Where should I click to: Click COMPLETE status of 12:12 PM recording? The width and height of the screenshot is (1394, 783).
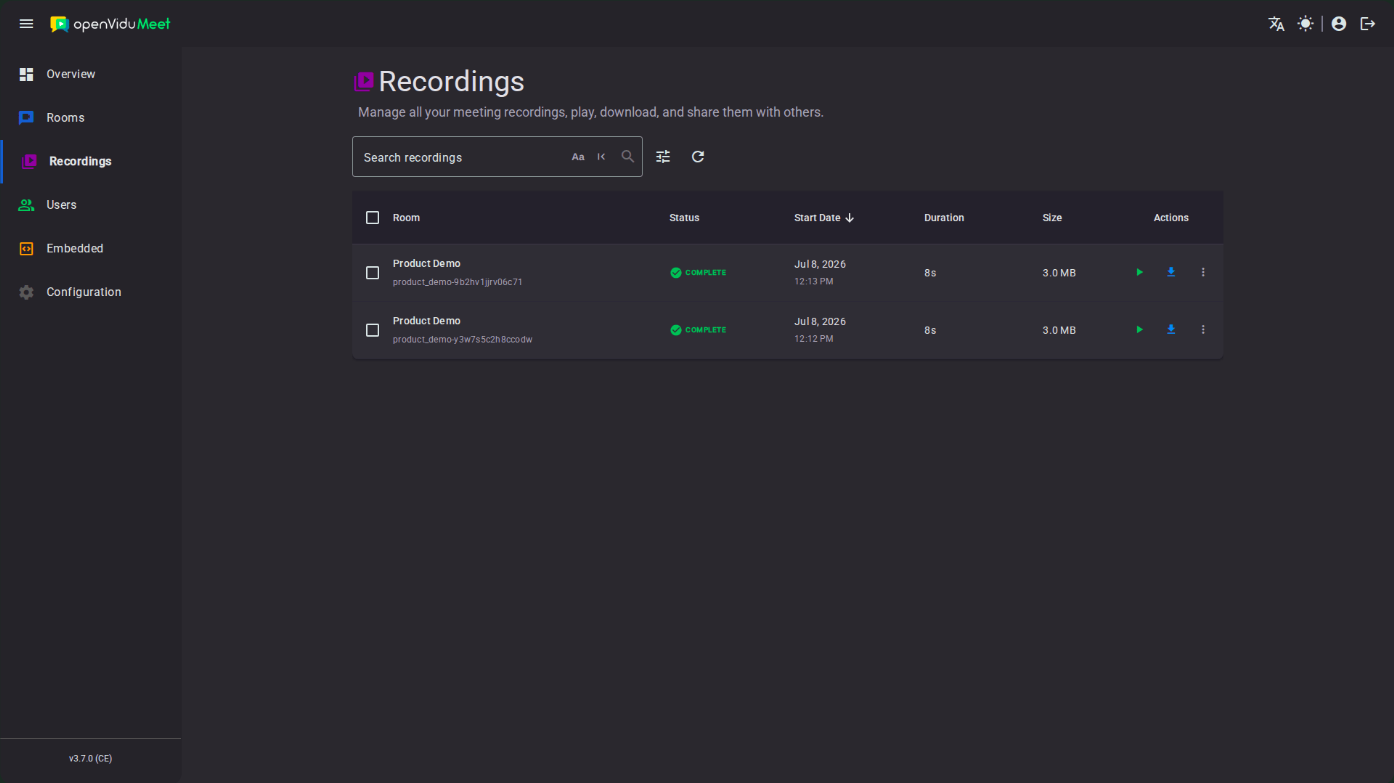698,330
